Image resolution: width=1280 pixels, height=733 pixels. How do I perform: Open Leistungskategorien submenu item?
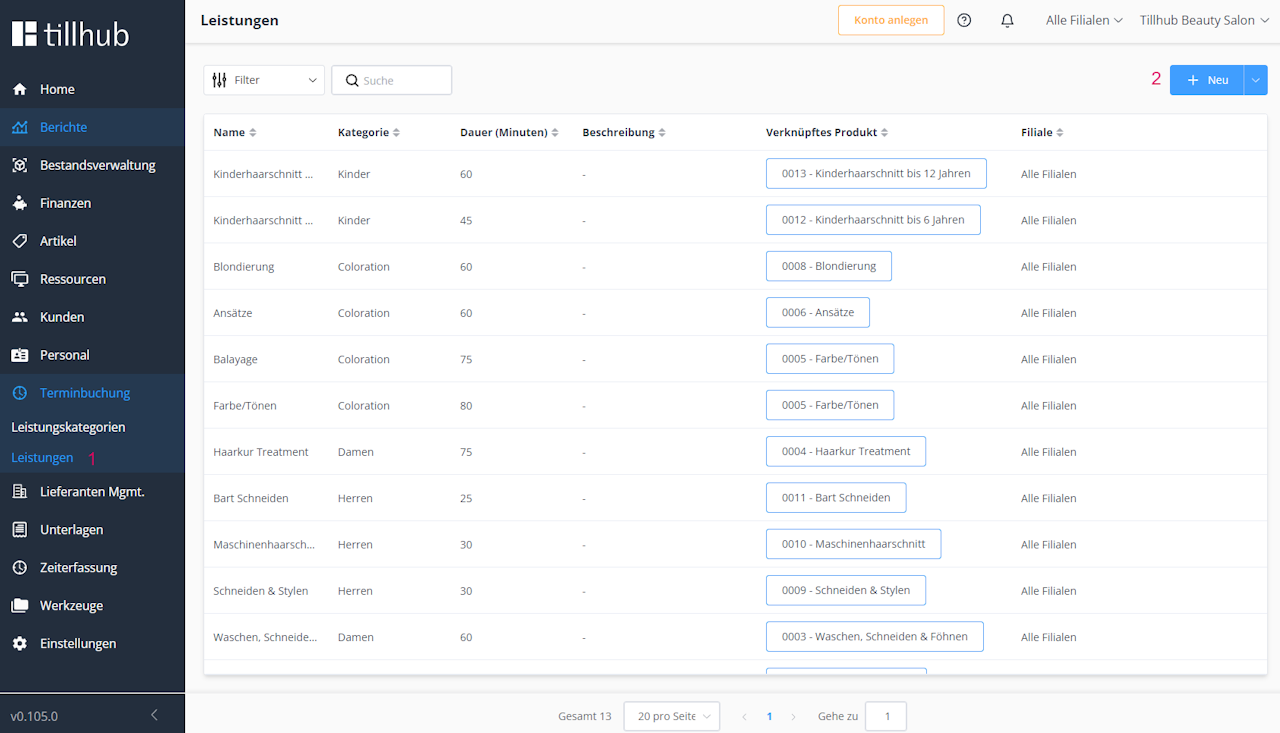click(x=68, y=427)
